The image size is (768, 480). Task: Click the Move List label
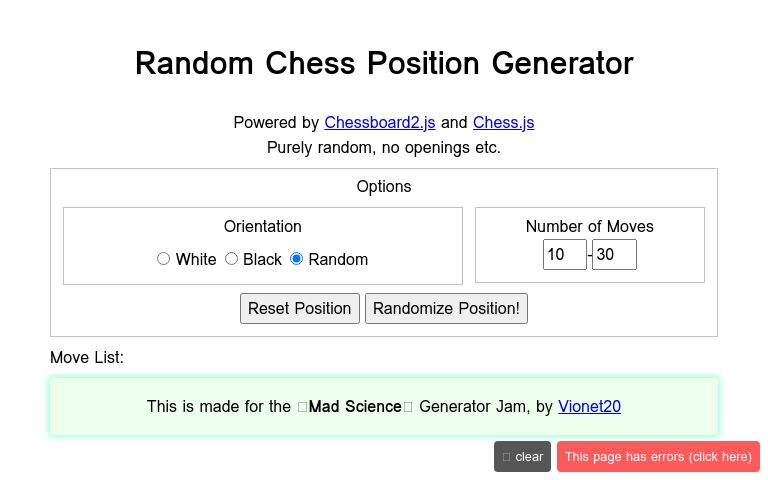(87, 357)
